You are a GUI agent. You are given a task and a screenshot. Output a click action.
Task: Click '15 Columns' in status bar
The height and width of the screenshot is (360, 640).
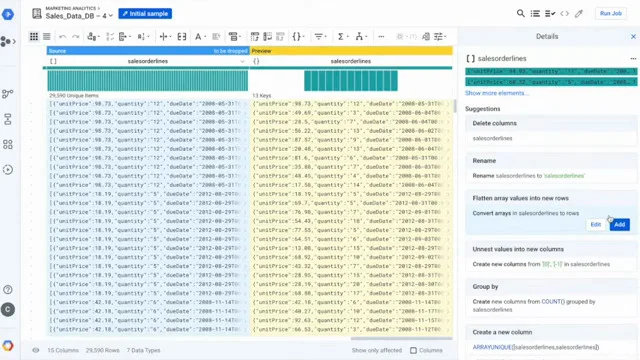tap(63, 350)
